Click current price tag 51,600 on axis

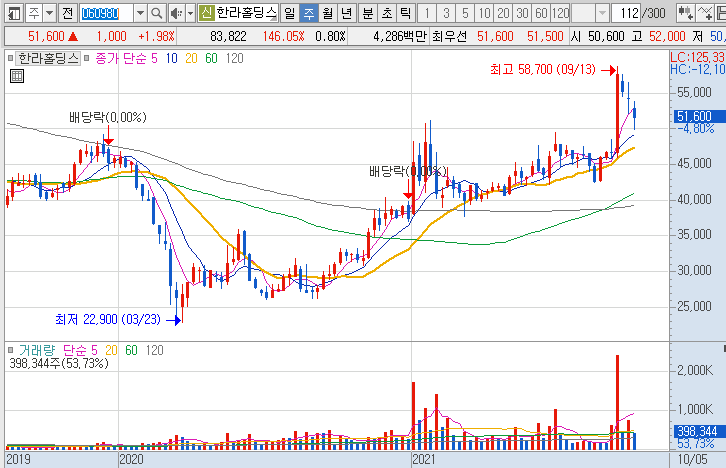697,116
